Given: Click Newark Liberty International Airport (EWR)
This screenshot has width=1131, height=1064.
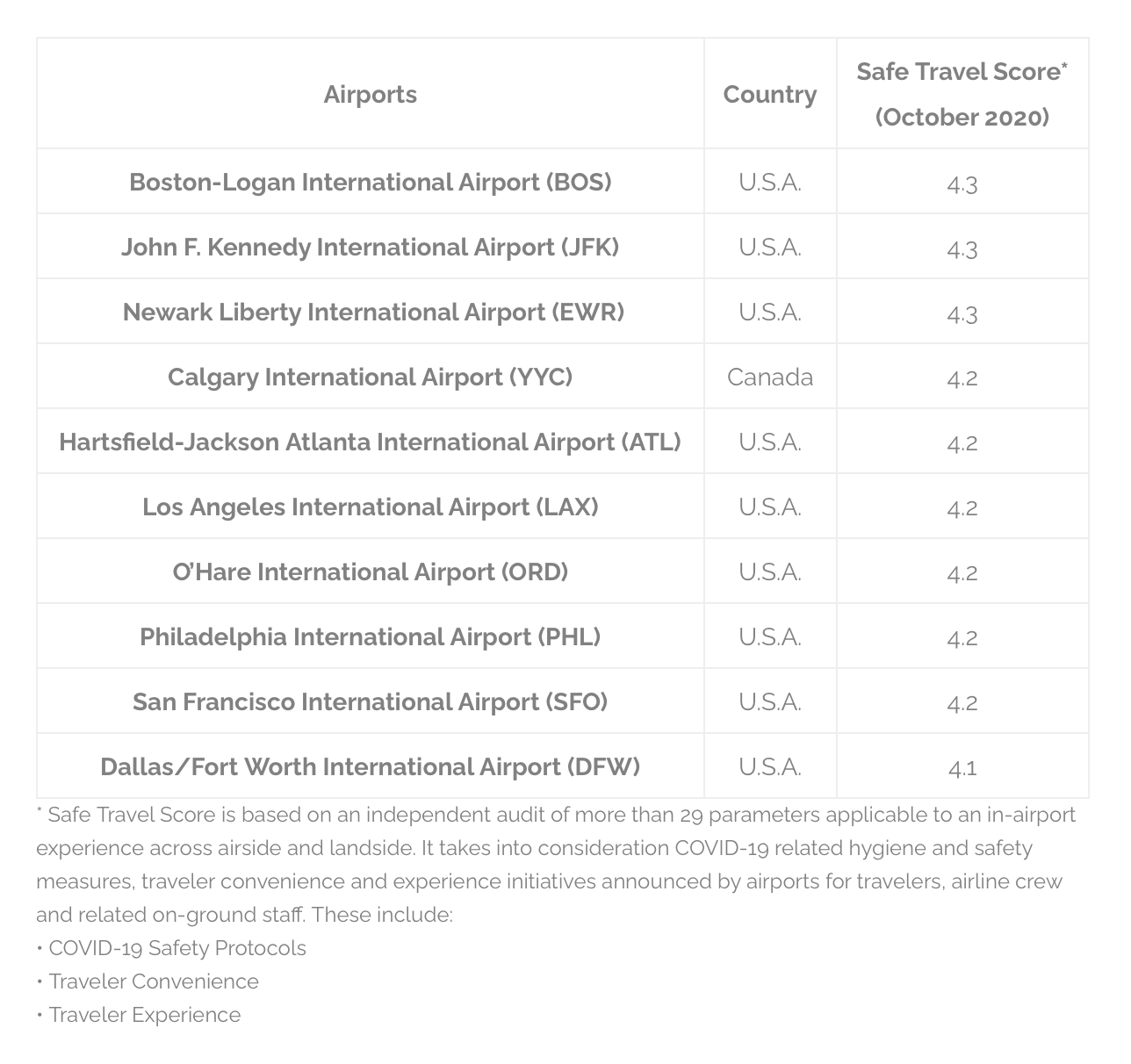Looking at the screenshot, I should click(x=373, y=312).
